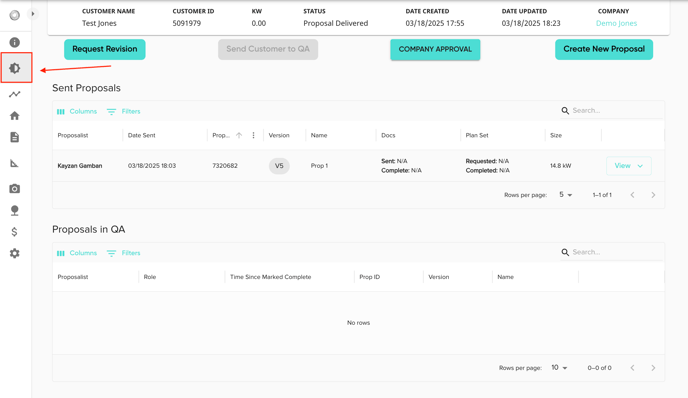Image resolution: width=688 pixels, height=398 pixels.
Task: Click Time Since Marked Complete header
Action: click(270, 277)
